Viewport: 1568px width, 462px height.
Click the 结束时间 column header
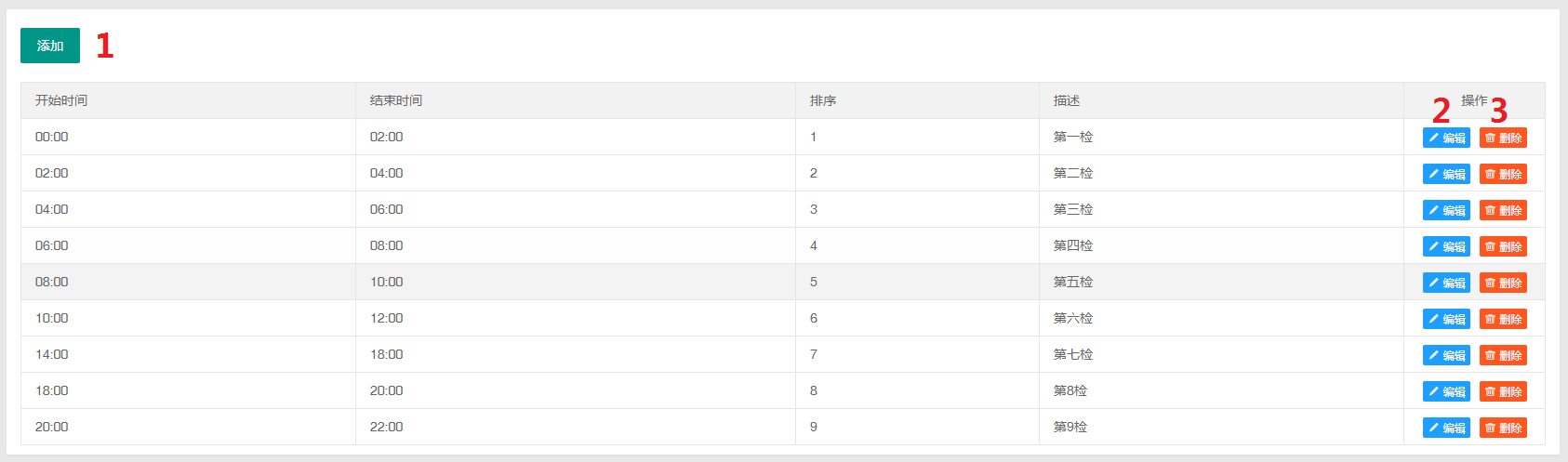[396, 100]
